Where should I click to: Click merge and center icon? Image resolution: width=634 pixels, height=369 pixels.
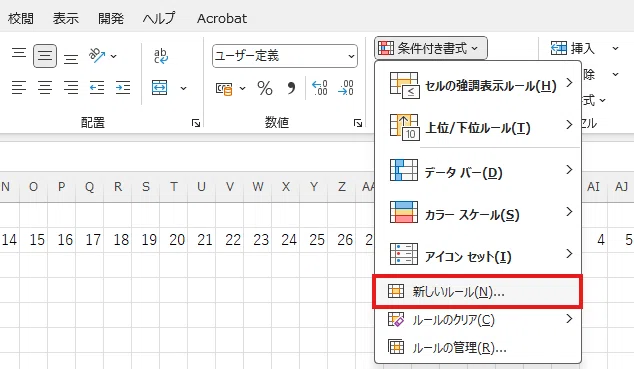160,87
